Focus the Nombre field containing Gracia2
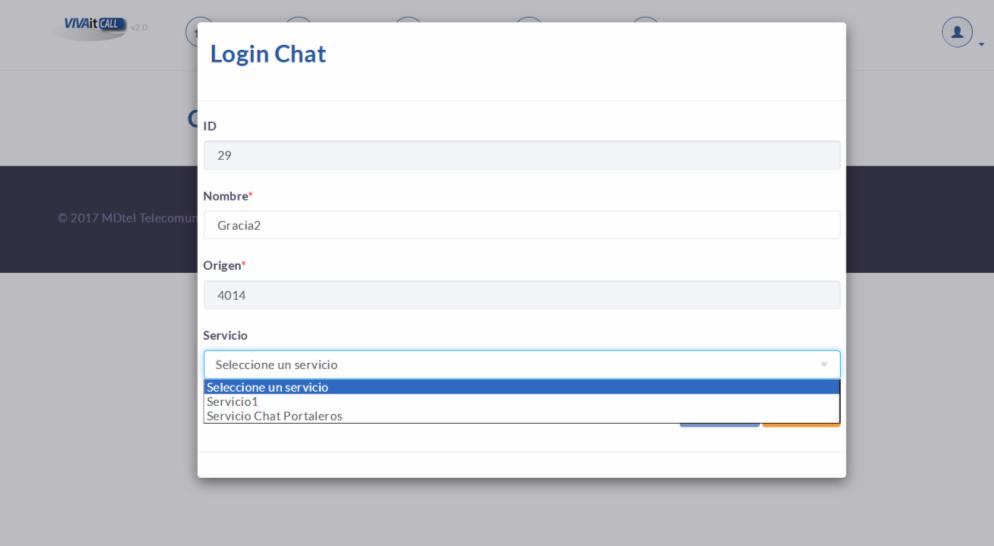 click(522, 225)
